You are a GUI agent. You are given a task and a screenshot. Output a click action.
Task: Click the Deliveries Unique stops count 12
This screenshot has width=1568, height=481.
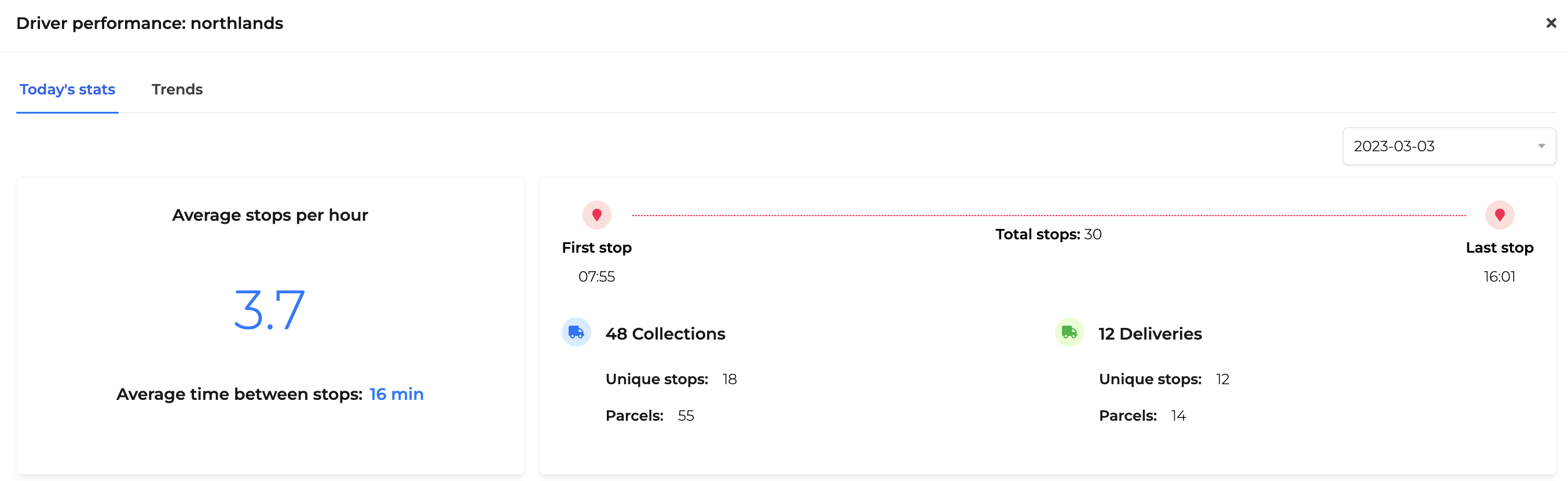point(1222,380)
